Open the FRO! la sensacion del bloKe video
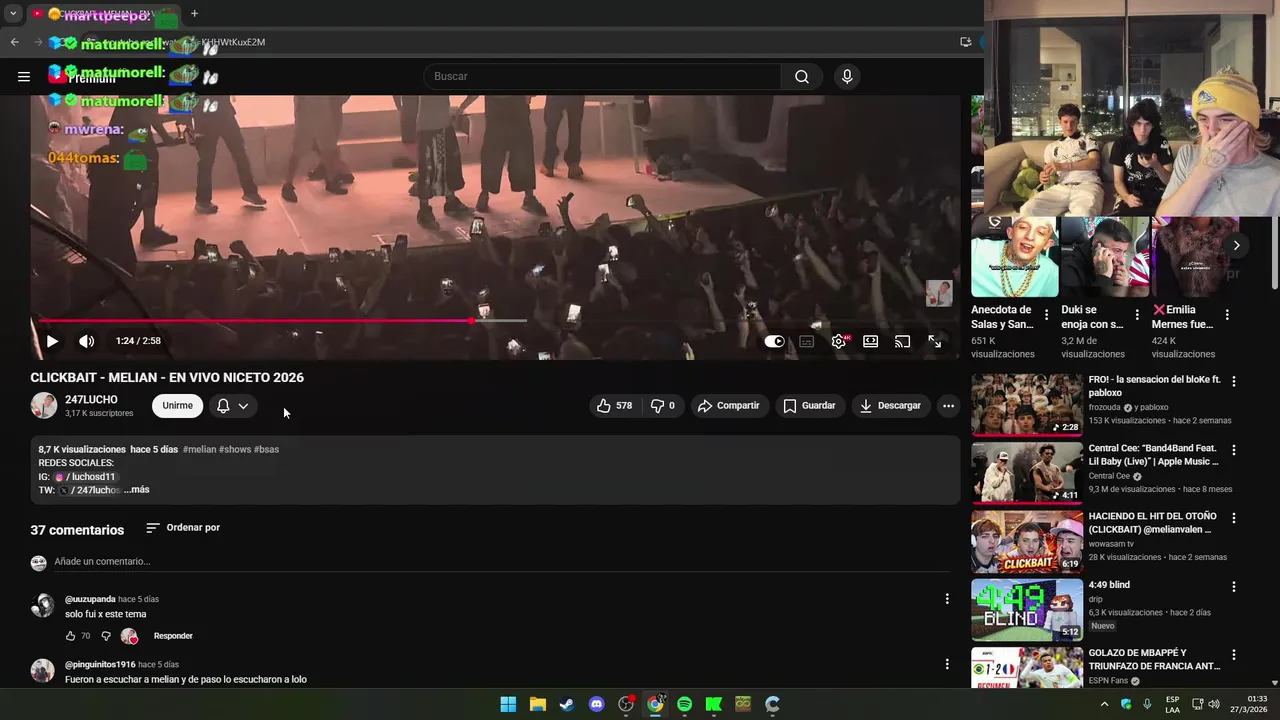The image size is (1280, 720). [x=1027, y=405]
